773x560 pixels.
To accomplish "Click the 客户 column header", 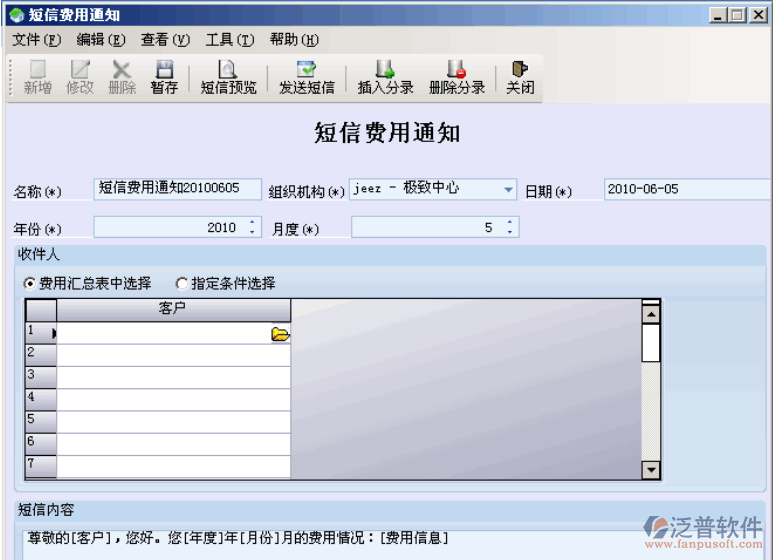I will tap(173, 310).
